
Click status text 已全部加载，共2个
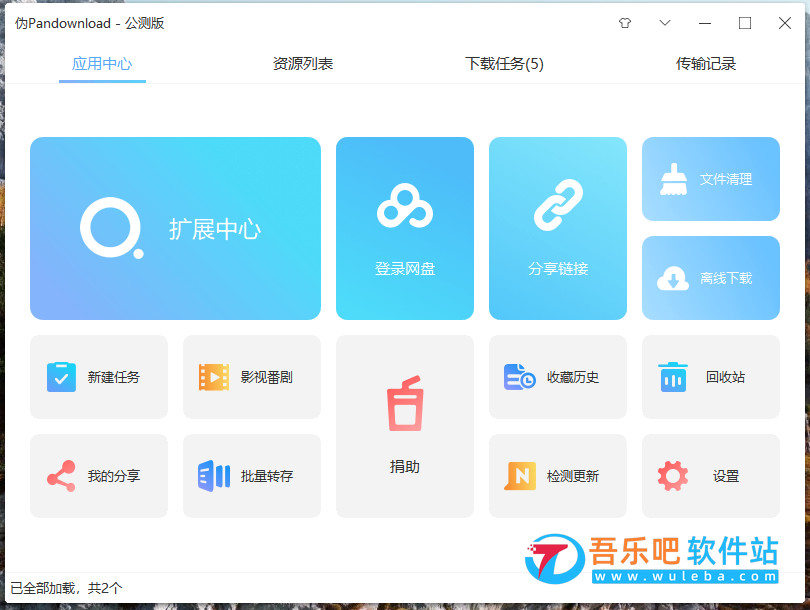point(67,588)
